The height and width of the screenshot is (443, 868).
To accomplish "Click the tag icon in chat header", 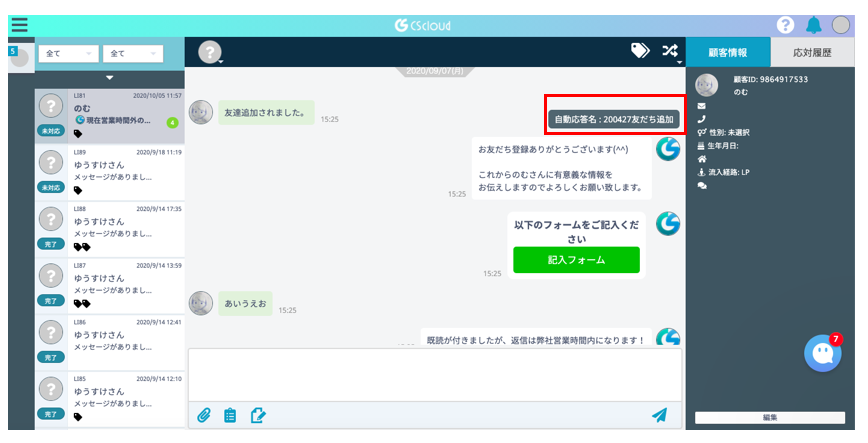I will (640, 52).
